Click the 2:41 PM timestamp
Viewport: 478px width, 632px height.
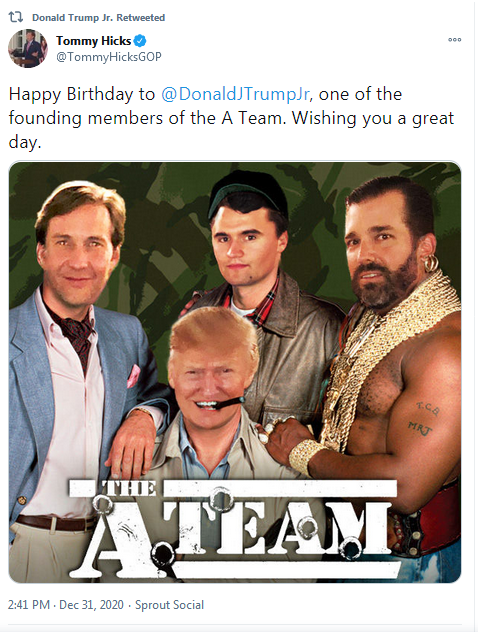[x=29, y=605]
